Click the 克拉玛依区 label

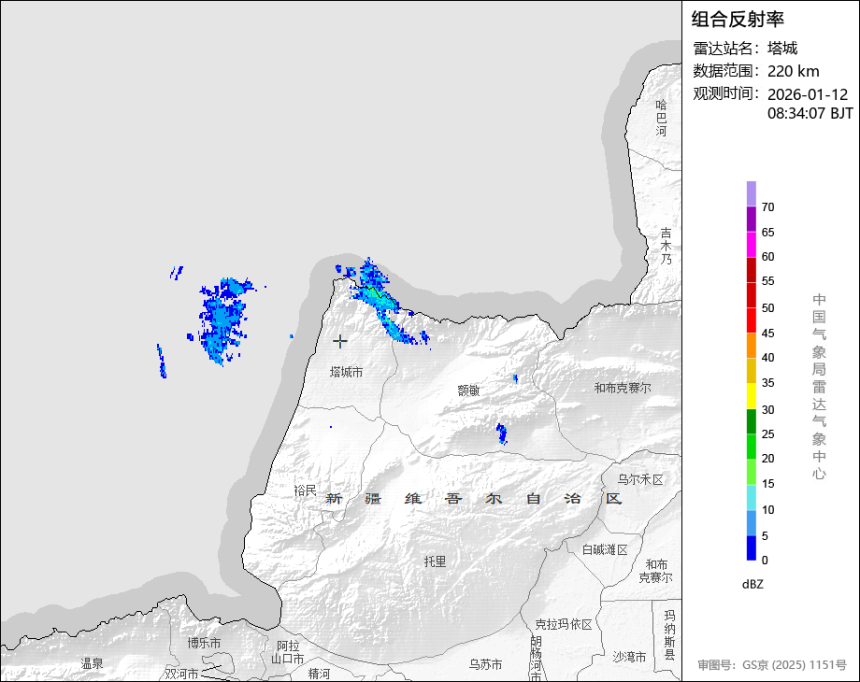click(563, 624)
